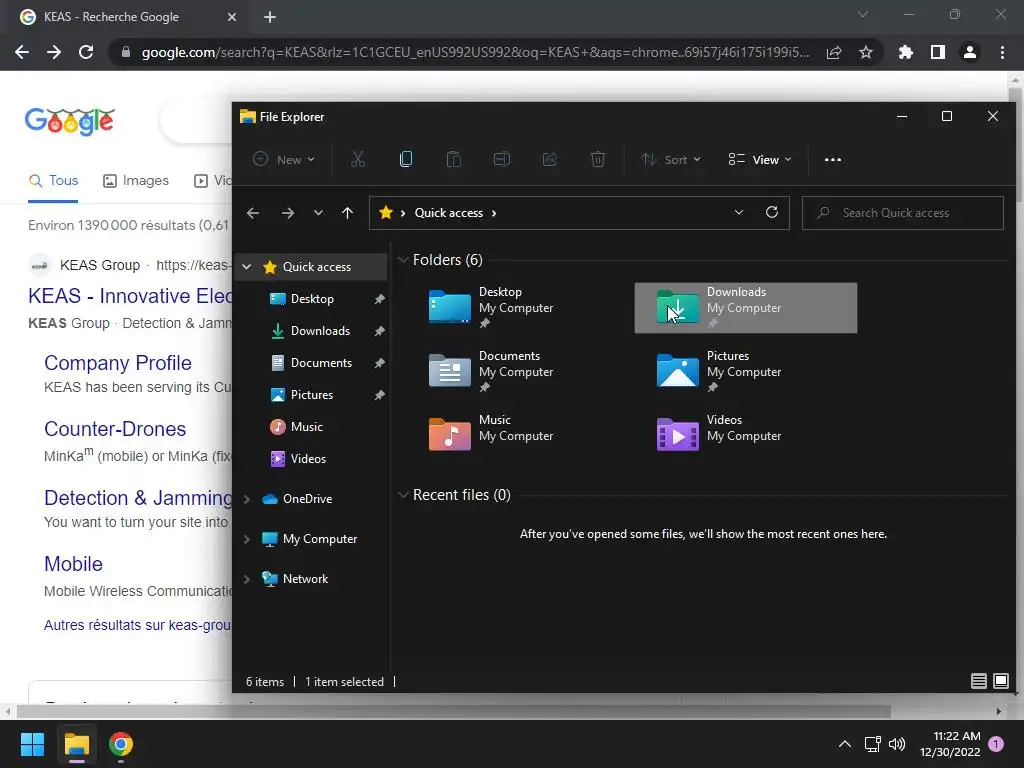Click the Cut scissors icon in File Explorer

pos(358,159)
